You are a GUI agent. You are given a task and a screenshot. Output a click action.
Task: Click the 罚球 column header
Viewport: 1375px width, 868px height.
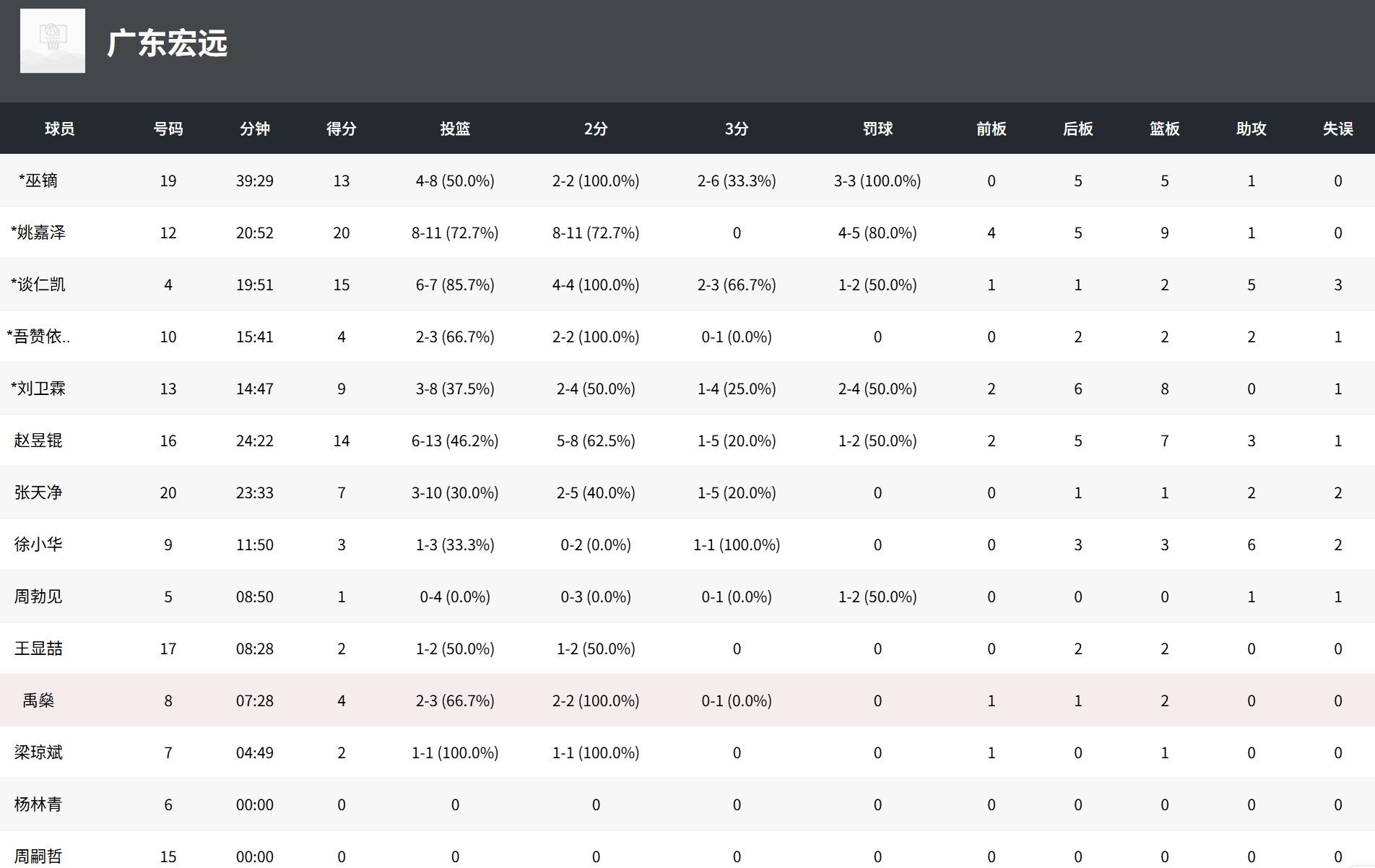coord(877,129)
